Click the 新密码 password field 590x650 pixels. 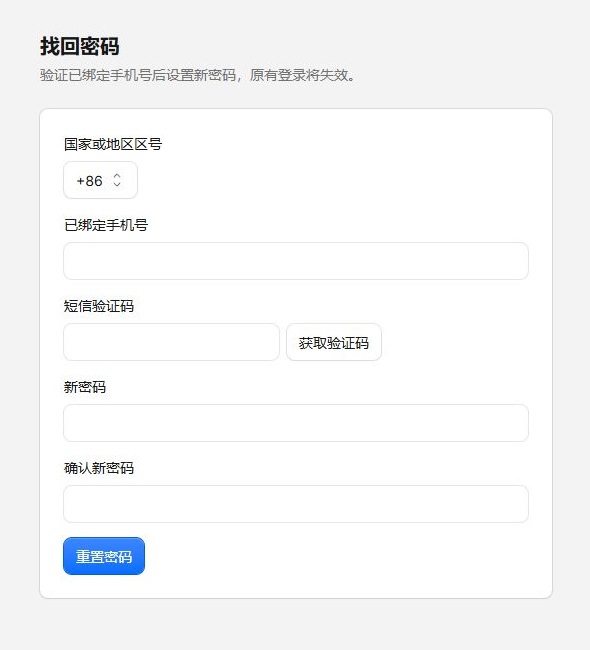[296, 423]
